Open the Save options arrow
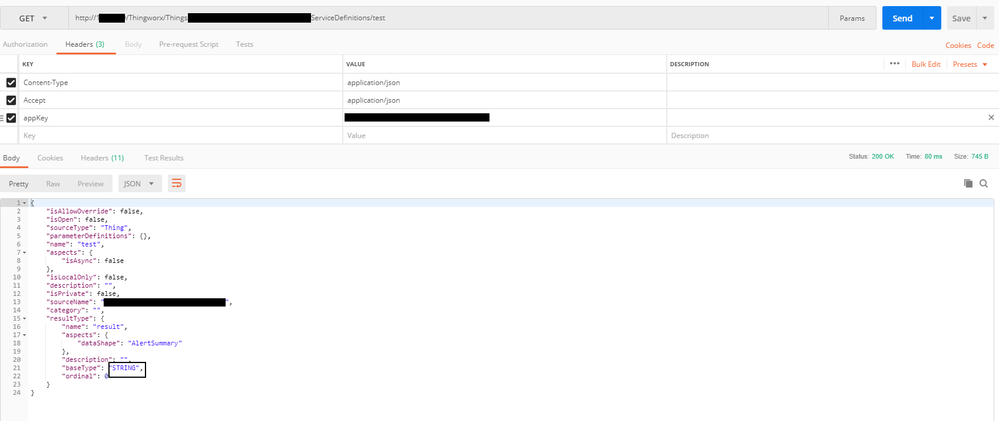 tap(984, 18)
